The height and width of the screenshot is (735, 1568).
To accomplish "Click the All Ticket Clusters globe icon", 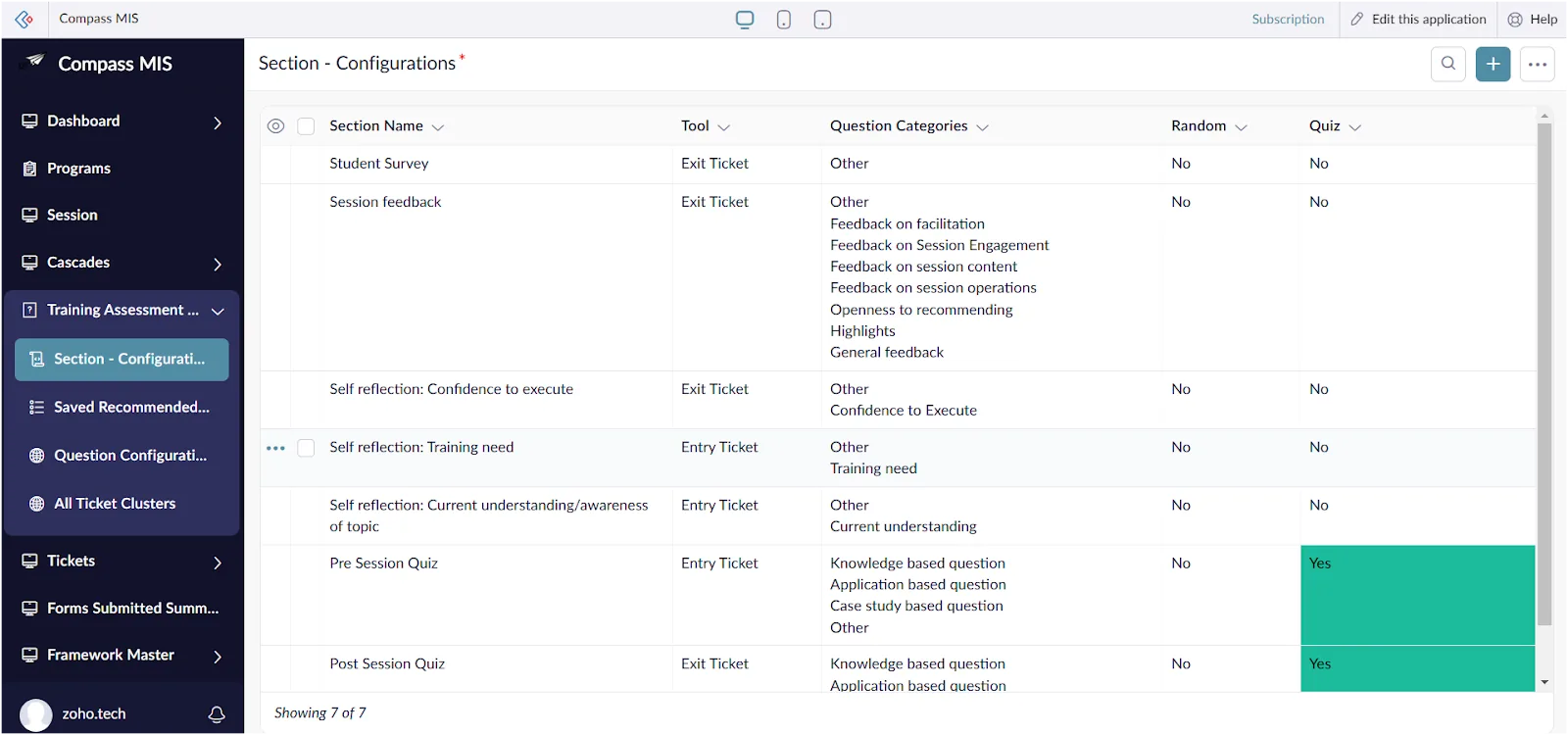I will pos(37,504).
